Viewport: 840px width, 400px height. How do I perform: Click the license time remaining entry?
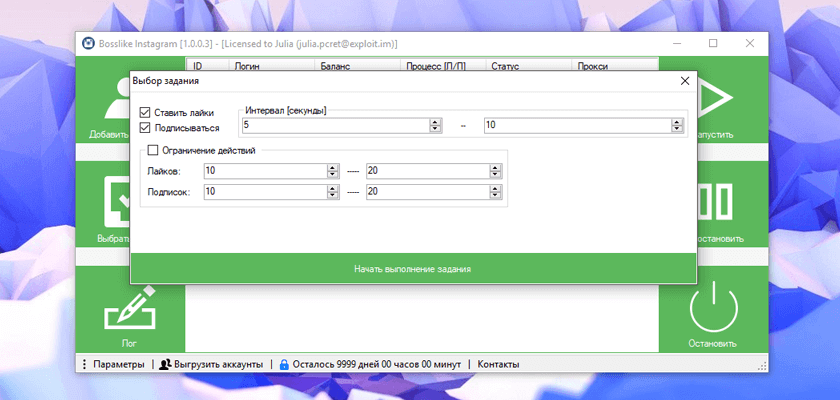point(377,364)
